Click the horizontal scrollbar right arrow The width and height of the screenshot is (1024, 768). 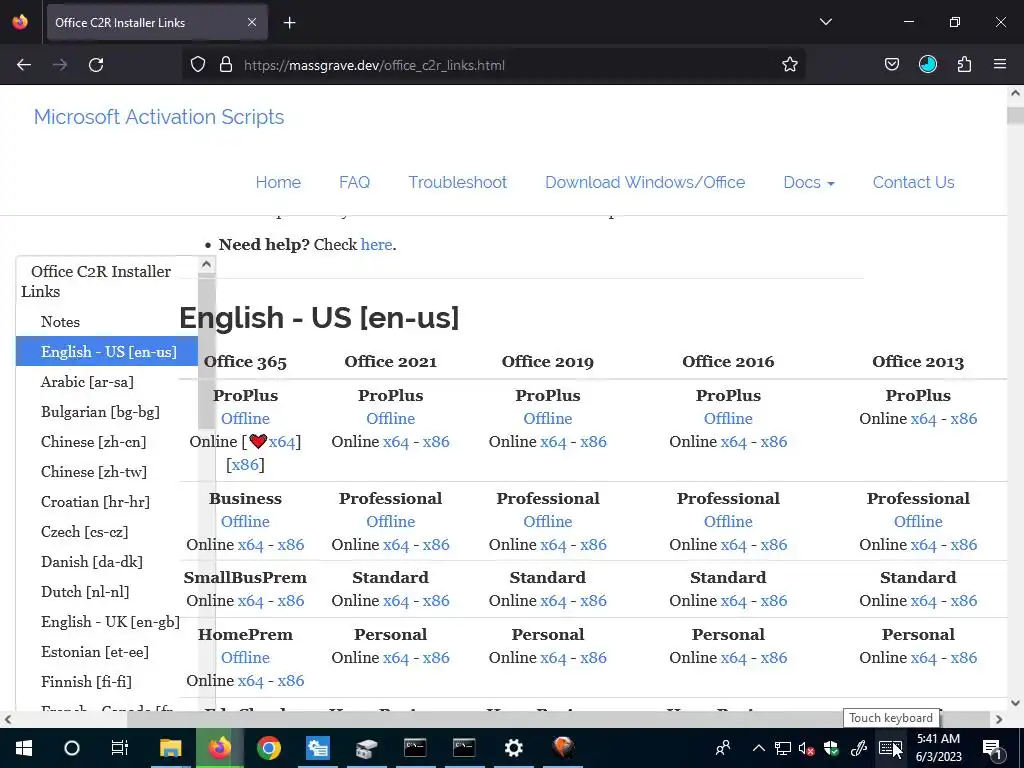999,719
